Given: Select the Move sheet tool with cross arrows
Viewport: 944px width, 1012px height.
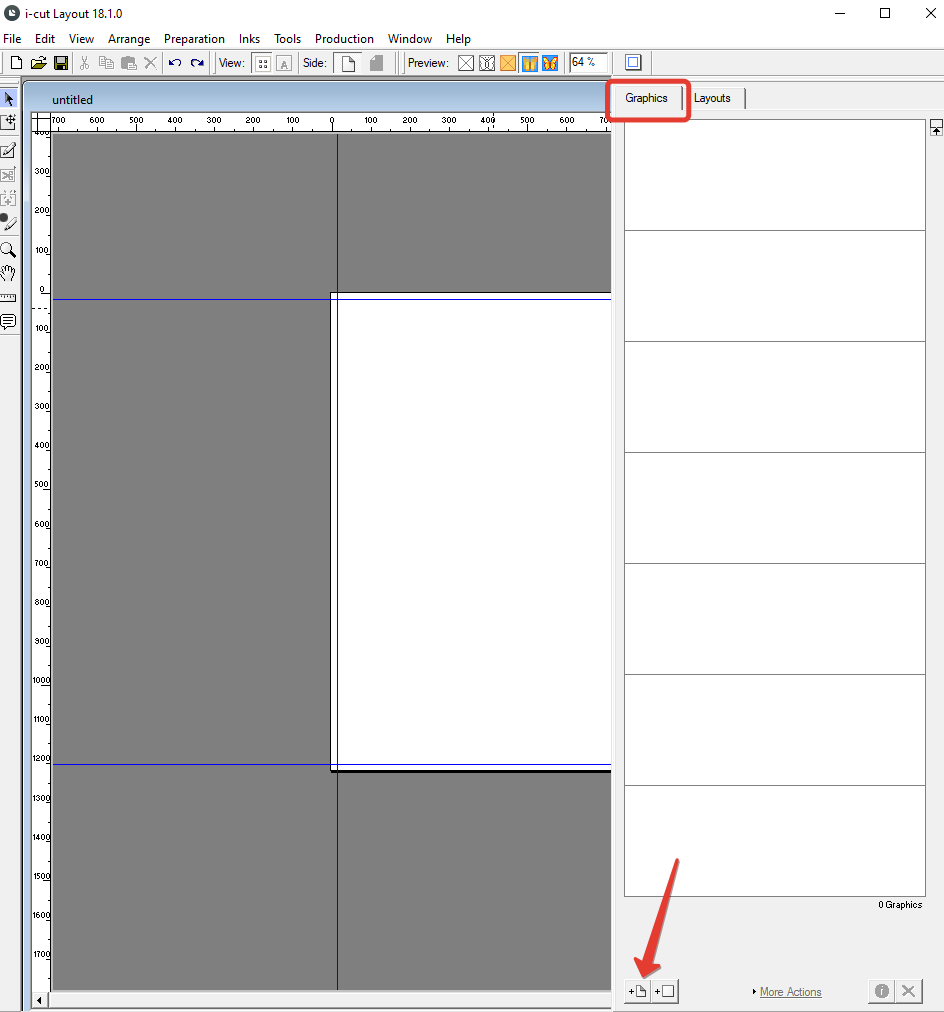Looking at the screenshot, I should [9, 121].
